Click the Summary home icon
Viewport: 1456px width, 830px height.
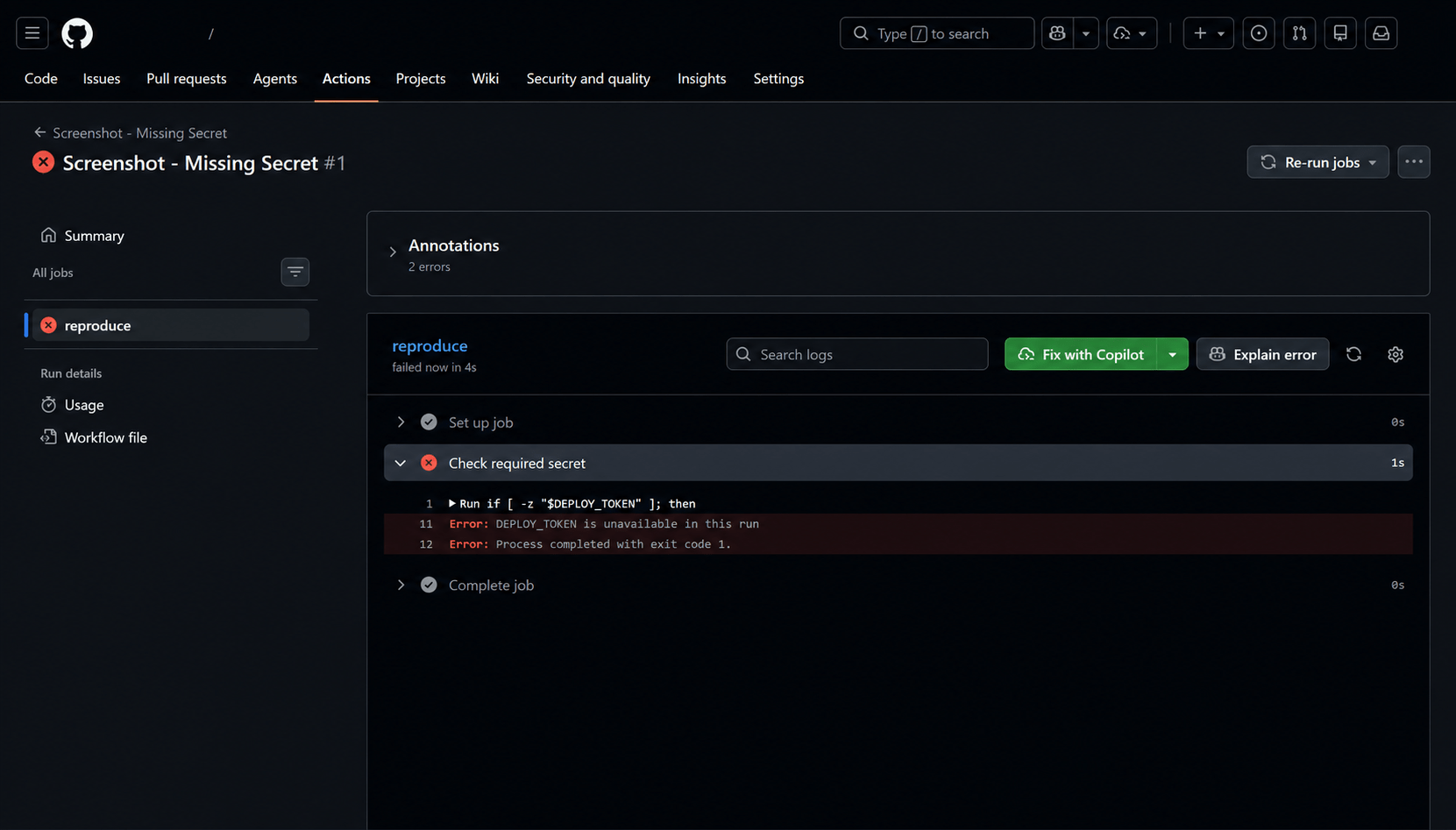click(x=49, y=236)
